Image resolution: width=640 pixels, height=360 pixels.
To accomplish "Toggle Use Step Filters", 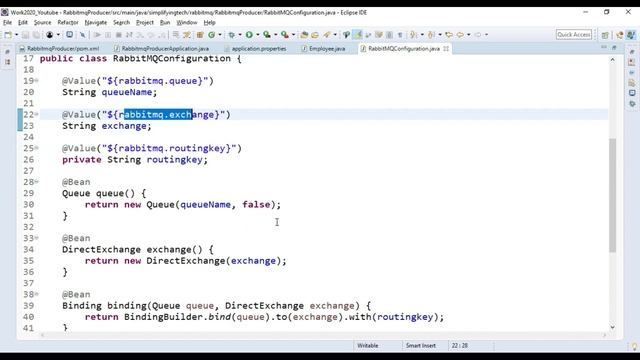I will (187, 35).
